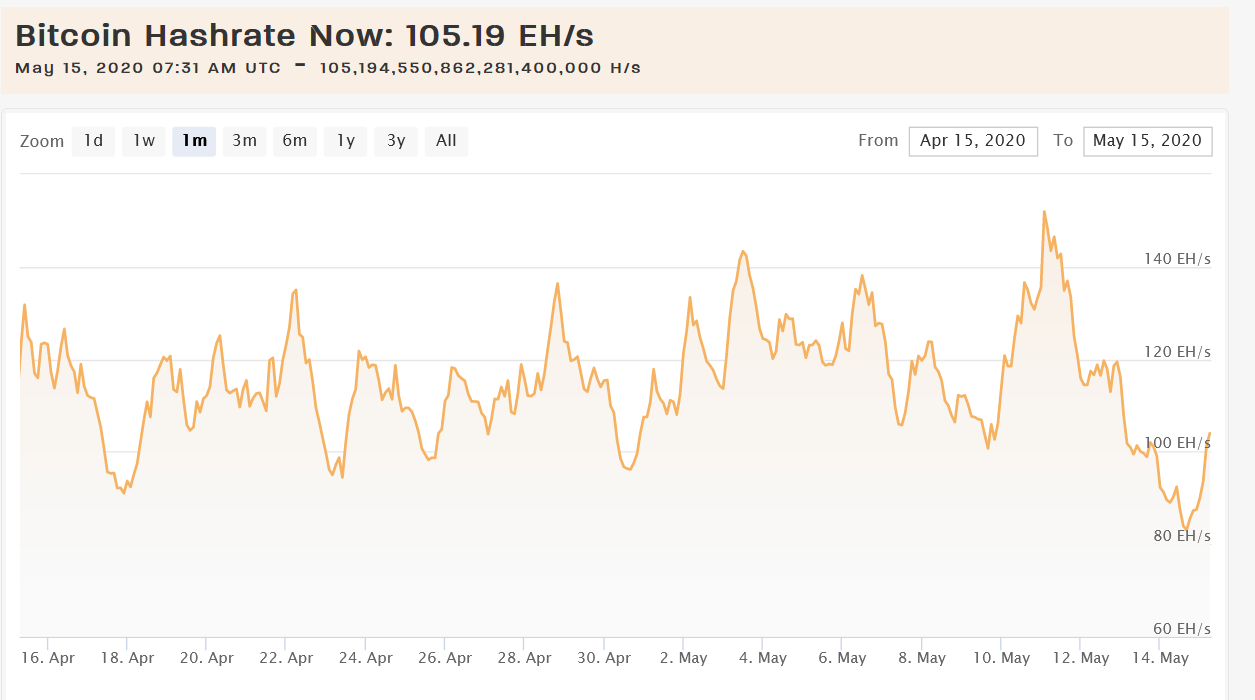Screen dimensions: 1255x700
Task: Click the chart peak near May 12
Action: coord(1045,212)
